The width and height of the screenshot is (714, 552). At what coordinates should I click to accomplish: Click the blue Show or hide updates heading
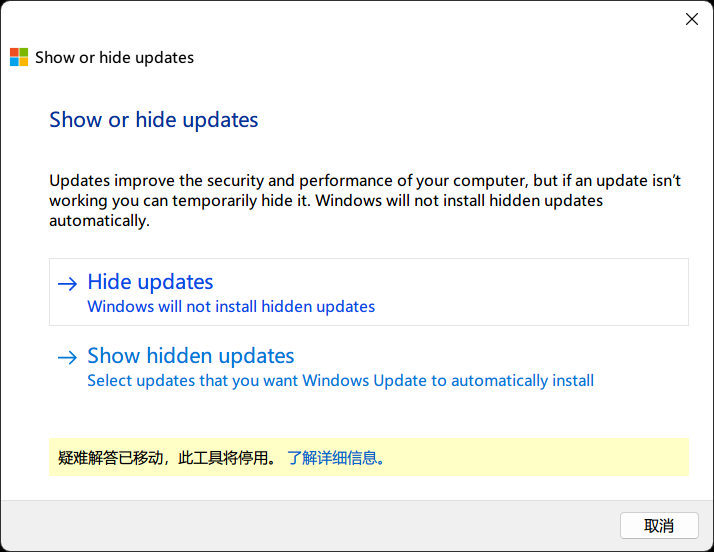pyautogui.click(x=153, y=120)
